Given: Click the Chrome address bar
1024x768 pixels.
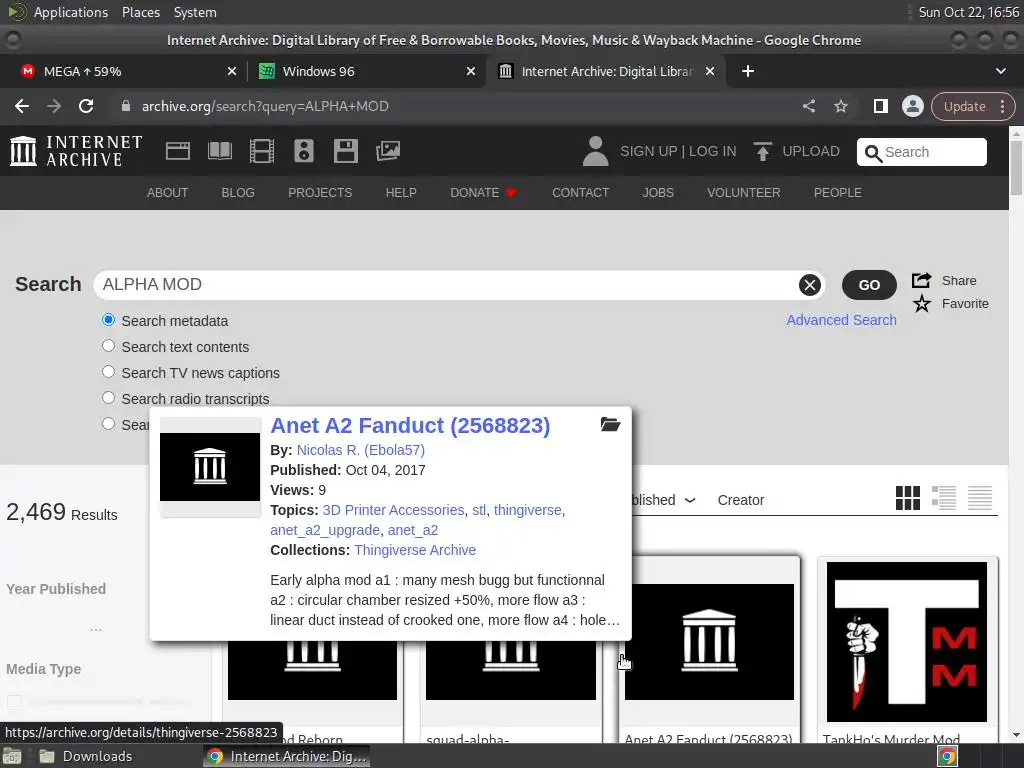Looking at the screenshot, I should click(457, 106).
